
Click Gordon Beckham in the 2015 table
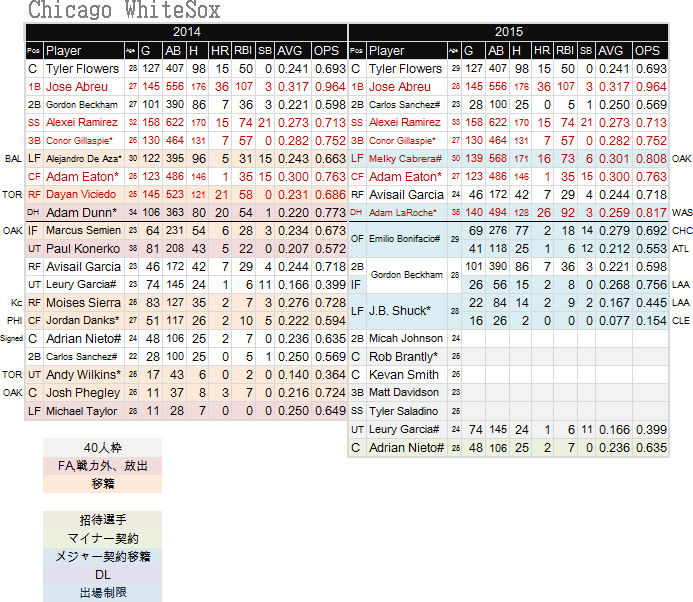(x=407, y=275)
